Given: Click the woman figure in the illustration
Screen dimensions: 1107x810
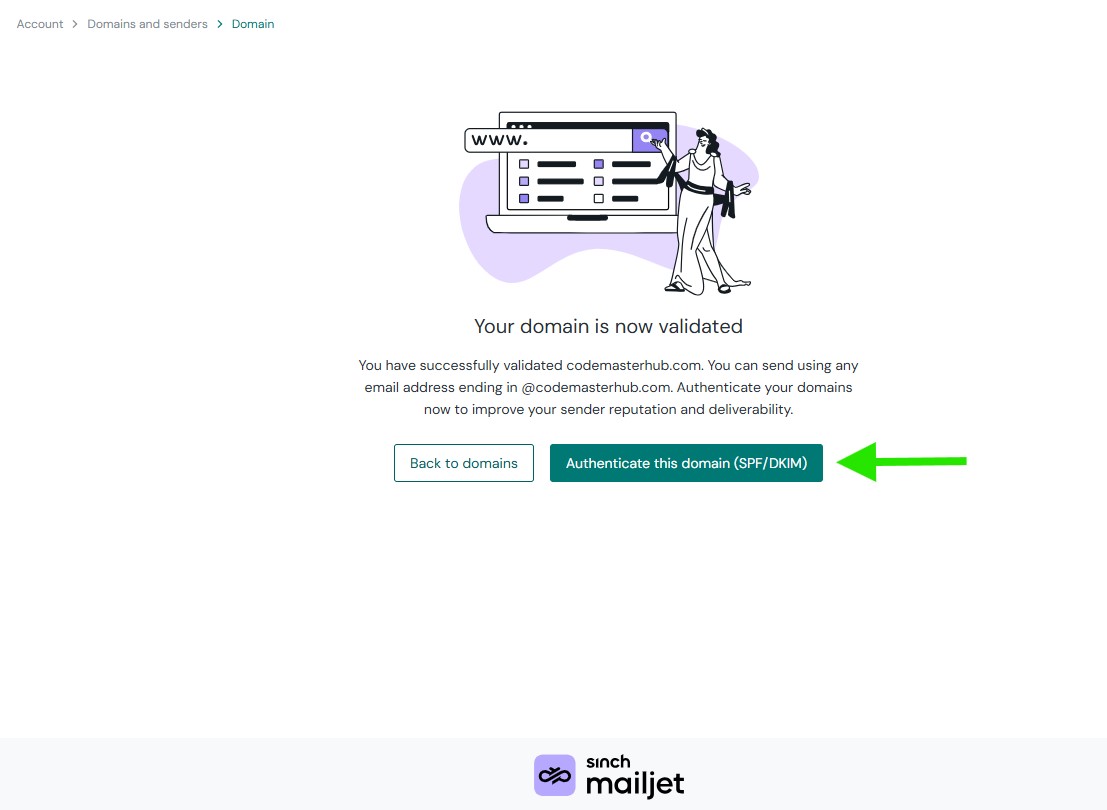Looking at the screenshot, I should click(x=706, y=211).
